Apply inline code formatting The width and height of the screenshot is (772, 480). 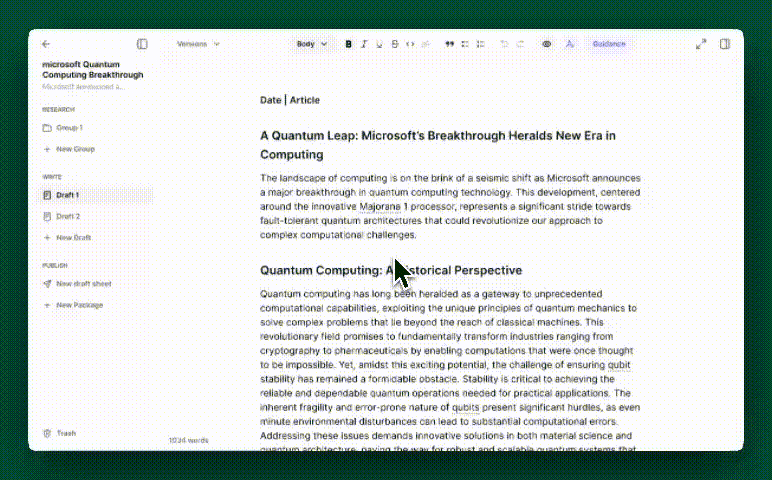click(x=410, y=44)
